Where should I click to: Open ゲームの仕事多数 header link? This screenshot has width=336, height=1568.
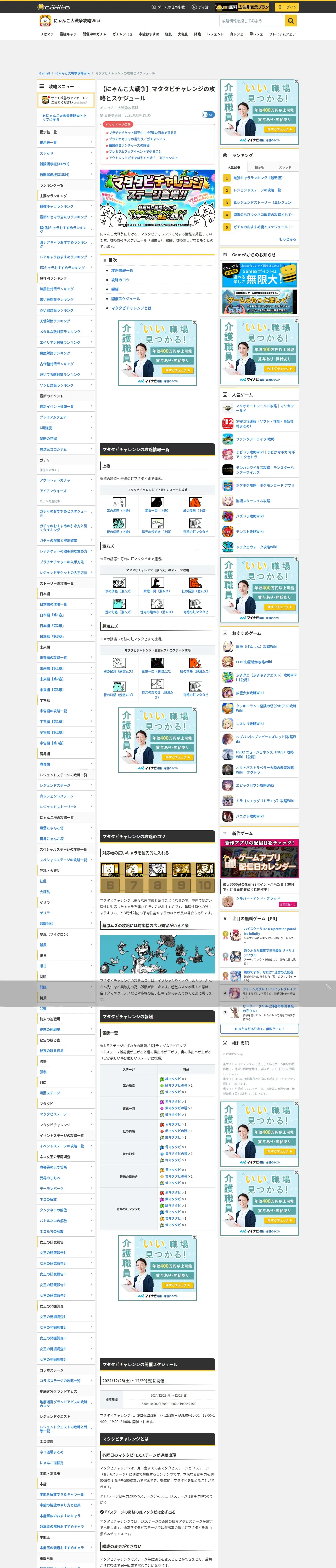coord(168,7)
